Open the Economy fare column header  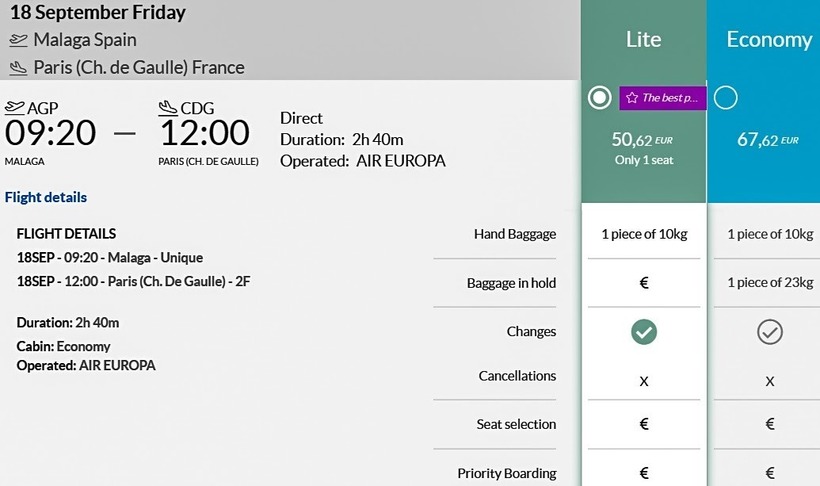coord(768,40)
